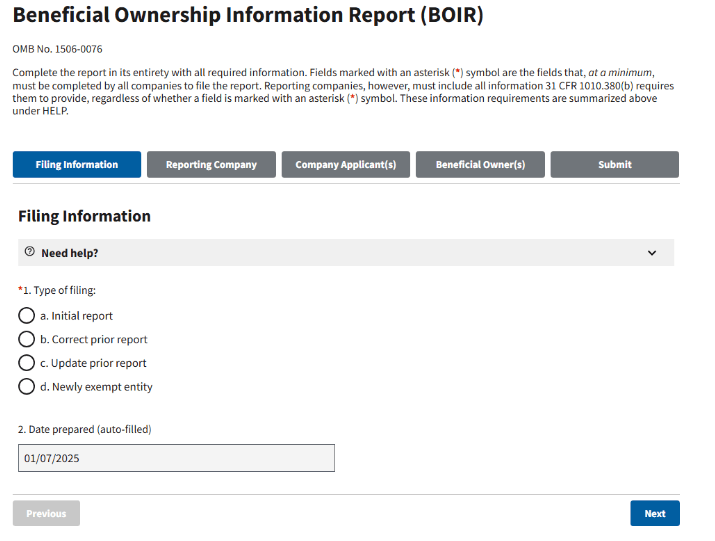
Task: Open the Submit tab
Action: point(614,165)
